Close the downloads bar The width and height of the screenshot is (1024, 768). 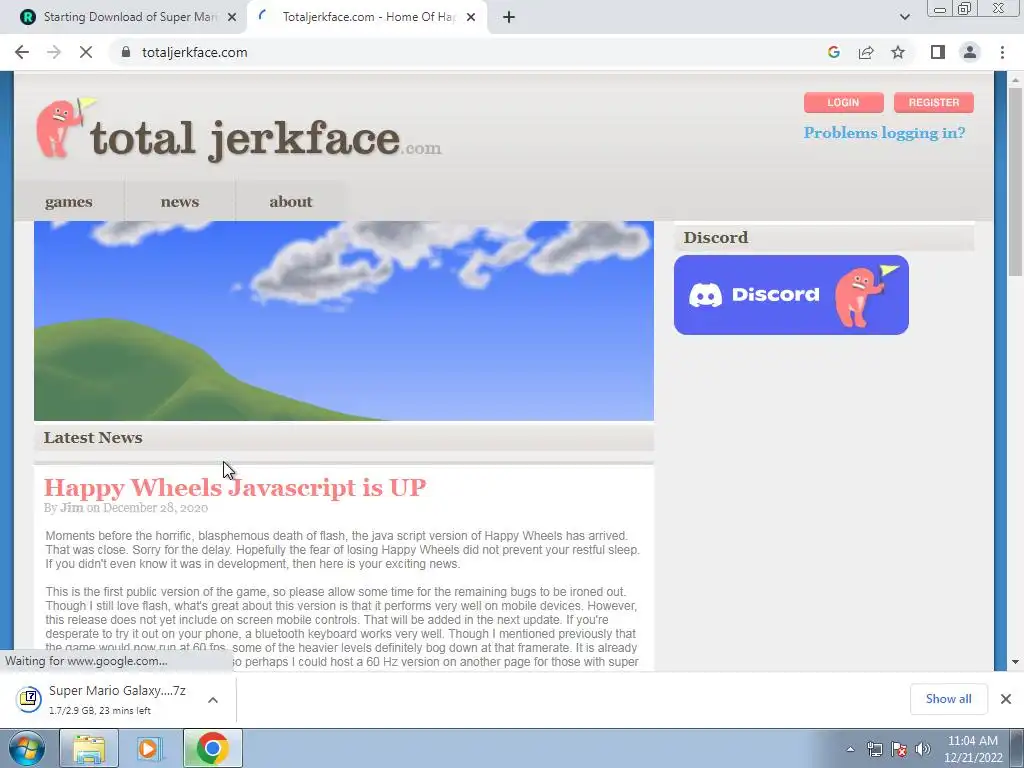[1006, 699]
